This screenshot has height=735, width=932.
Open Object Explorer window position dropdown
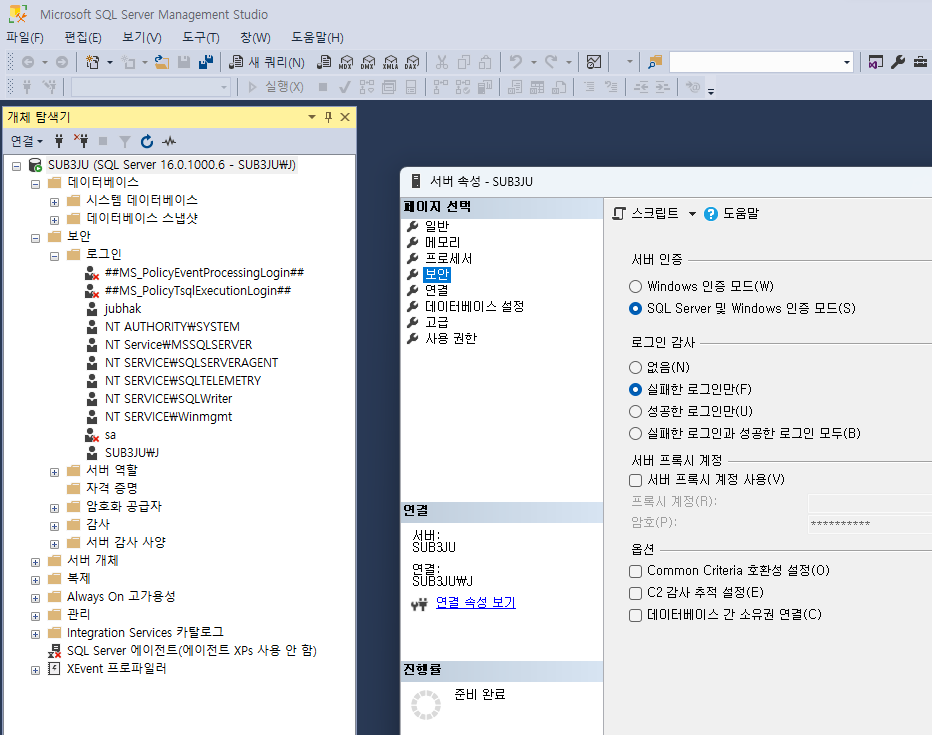pos(311,117)
